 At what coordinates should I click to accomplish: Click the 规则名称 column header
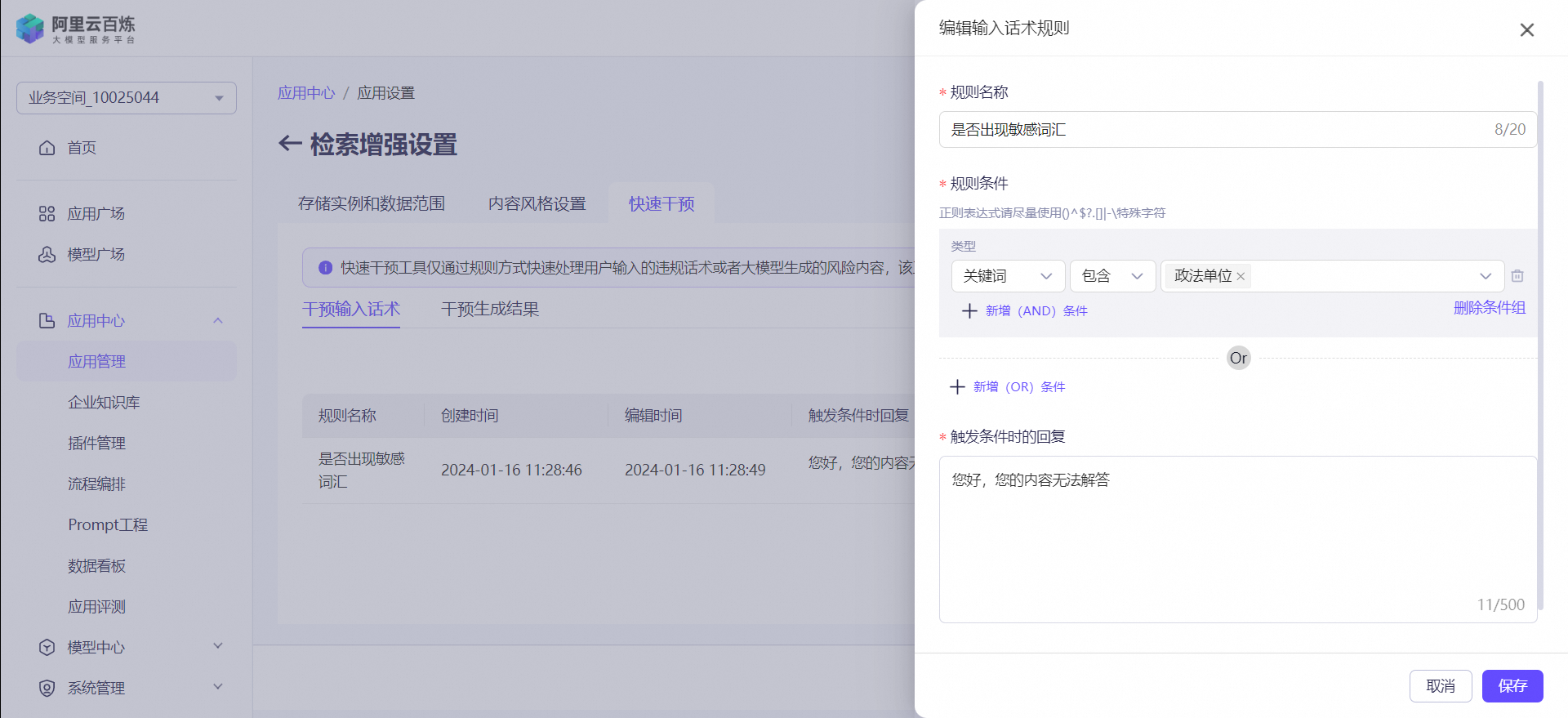[347, 416]
